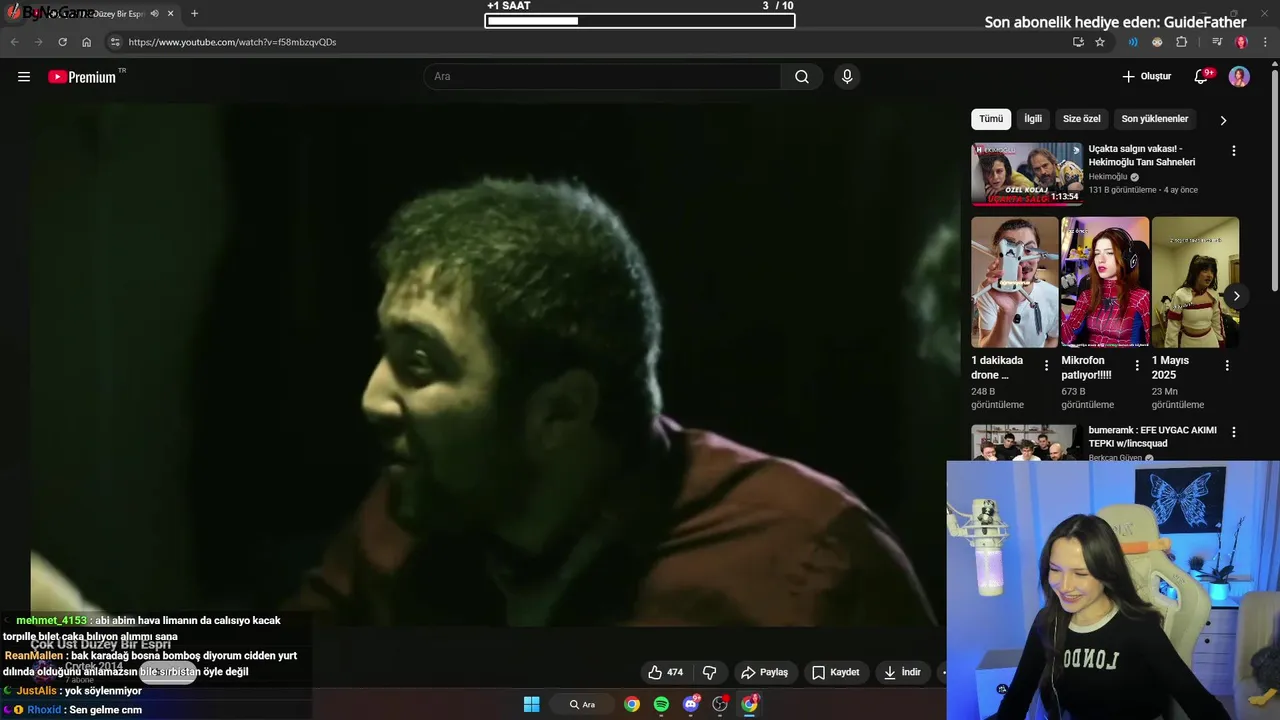1280x720 pixels.
Task: Open the Windows Start menu
Action: (x=532, y=704)
